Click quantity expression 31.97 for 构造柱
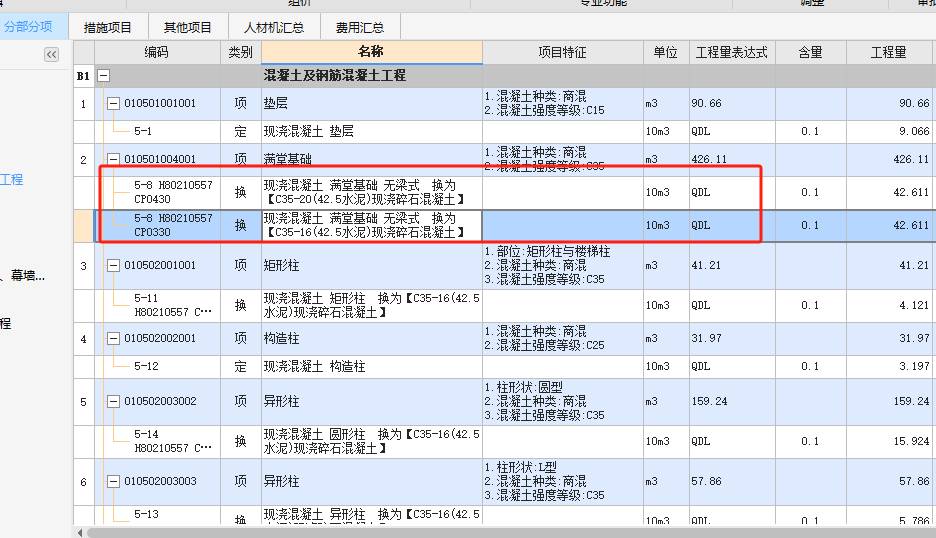 coord(732,339)
